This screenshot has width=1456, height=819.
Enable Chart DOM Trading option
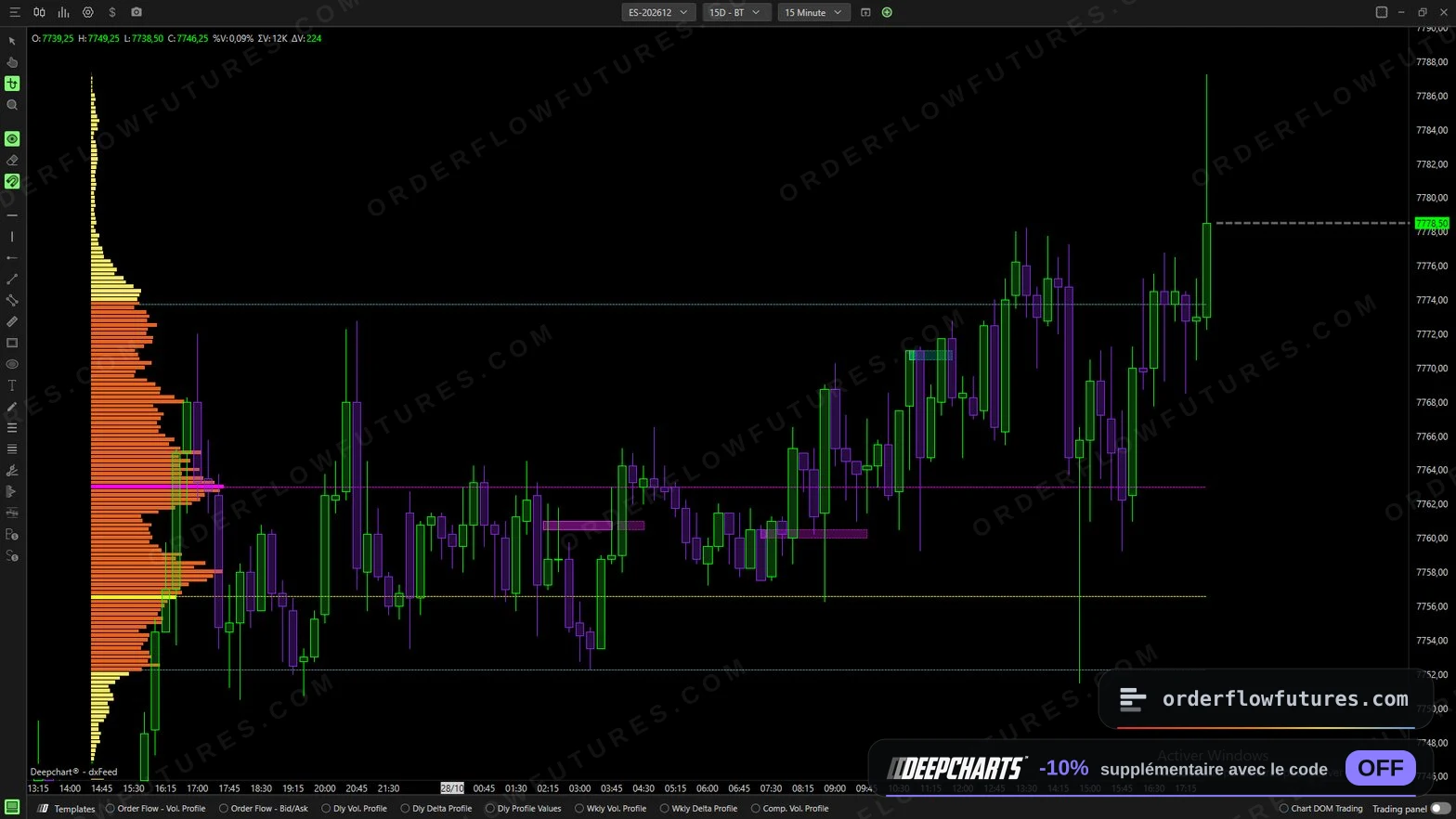1320,809
